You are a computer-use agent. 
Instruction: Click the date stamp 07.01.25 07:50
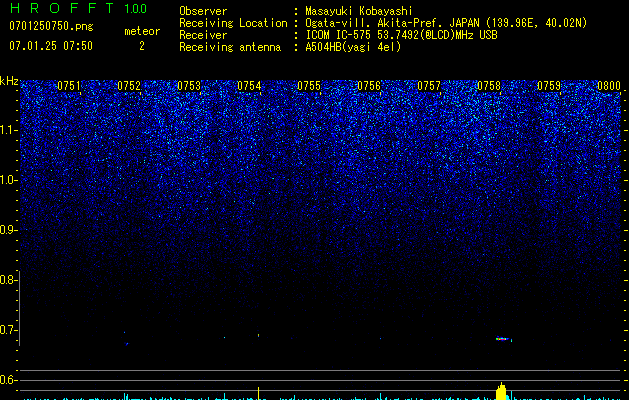coord(51,46)
